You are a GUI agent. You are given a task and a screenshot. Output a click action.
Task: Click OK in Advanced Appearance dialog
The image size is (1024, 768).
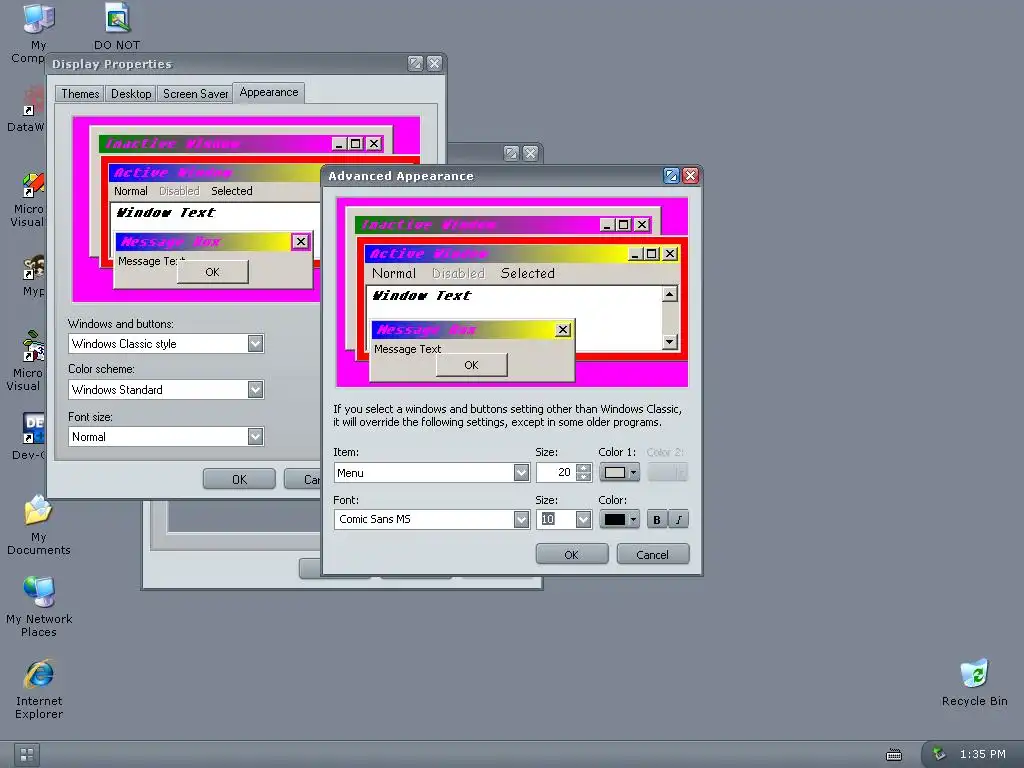(571, 554)
